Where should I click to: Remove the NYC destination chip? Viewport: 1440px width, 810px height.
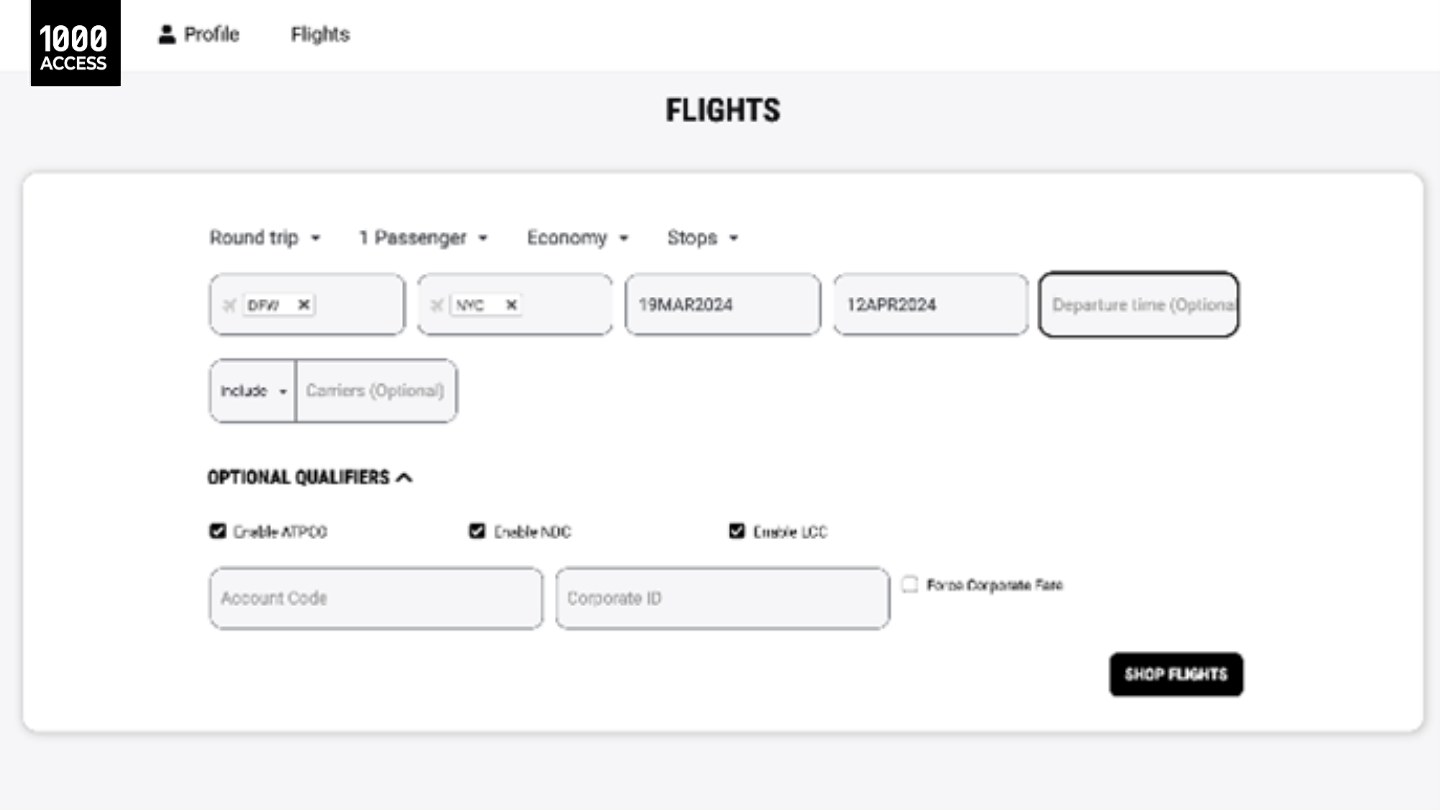tap(511, 305)
